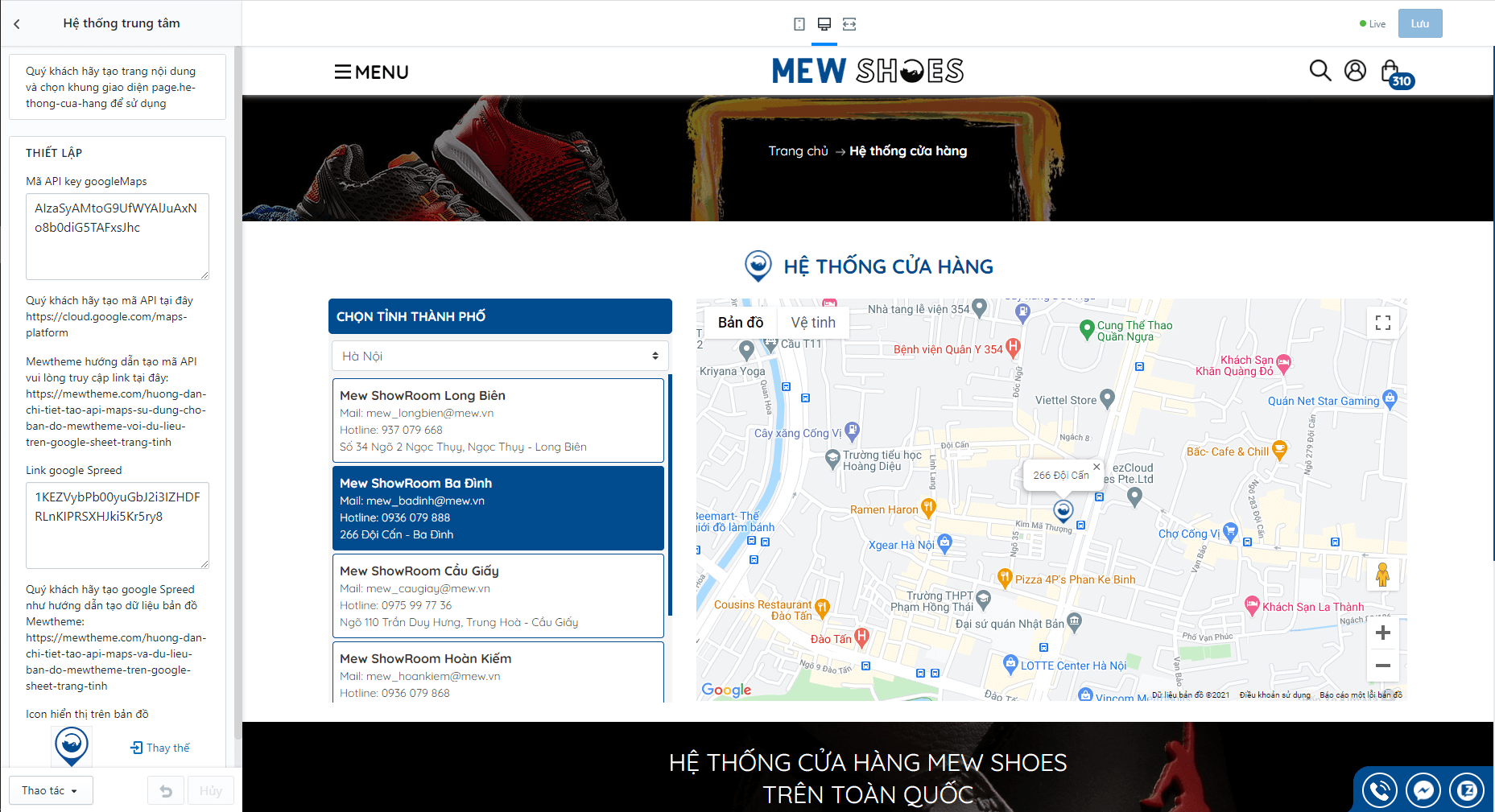Click the store list scrollbar
Viewport: 1495px width, 812px height.
click(670, 495)
